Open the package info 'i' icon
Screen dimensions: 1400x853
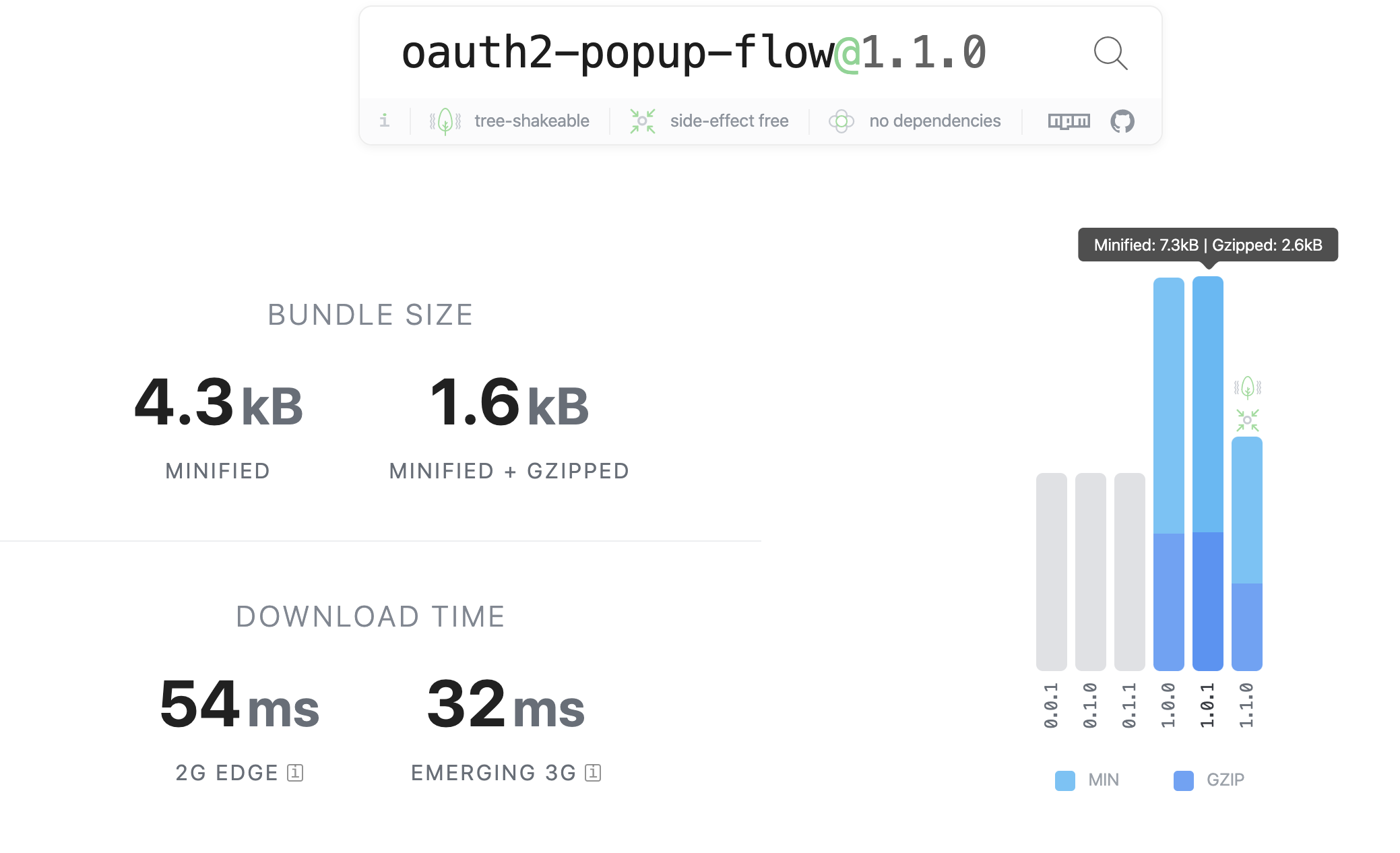click(x=384, y=121)
